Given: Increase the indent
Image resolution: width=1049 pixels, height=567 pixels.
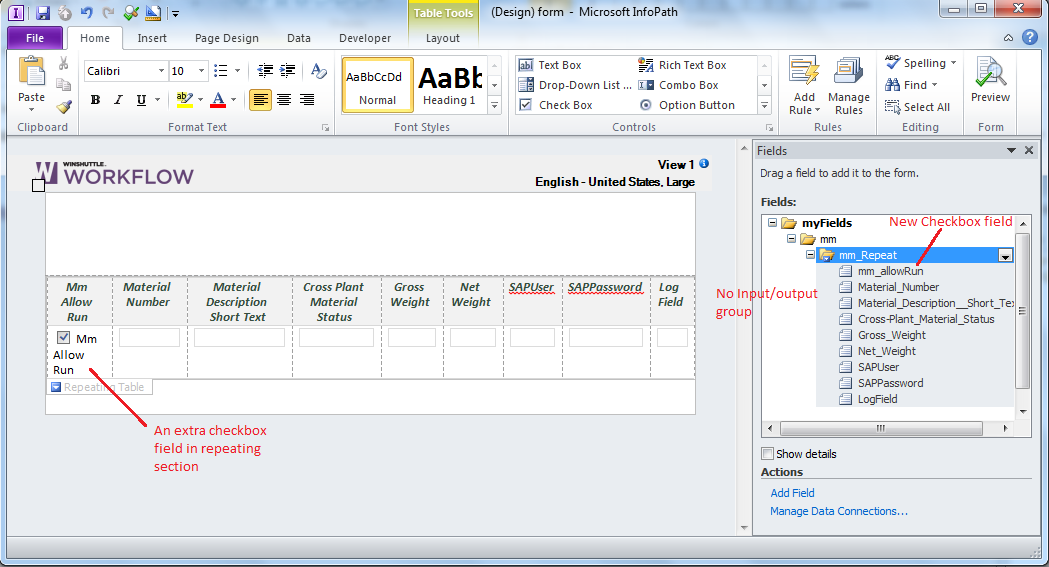Looking at the screenshot, I should [x=288, y=70].
